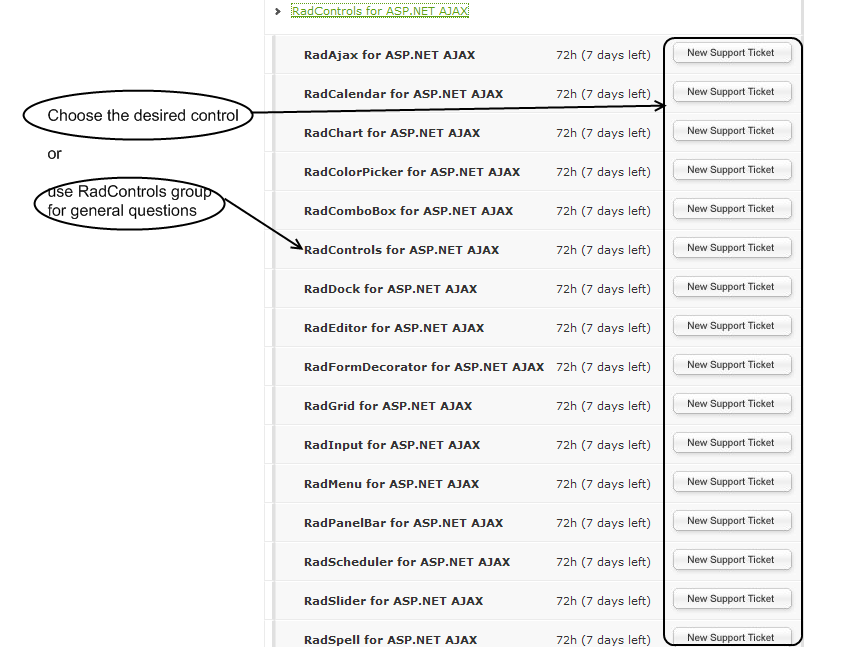The width and height of the screenshot is (865, 647).
Task: Click RadDock for ASP.NET AJAX text
Action: pos(391,289)
